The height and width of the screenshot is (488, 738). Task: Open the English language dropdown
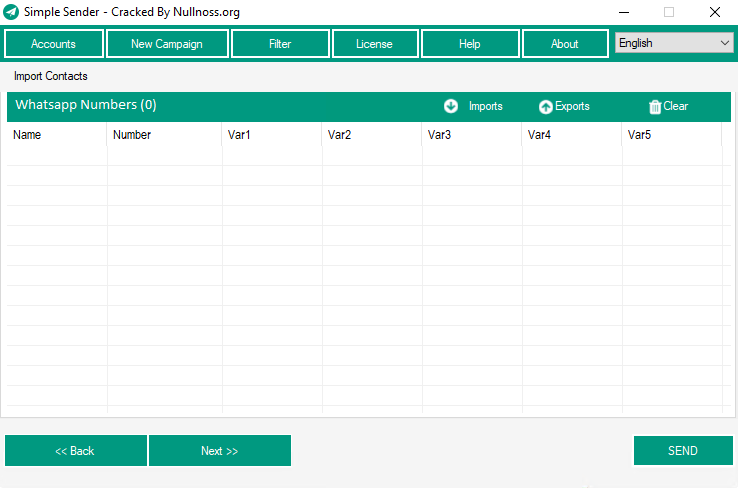tap(674, 43)
